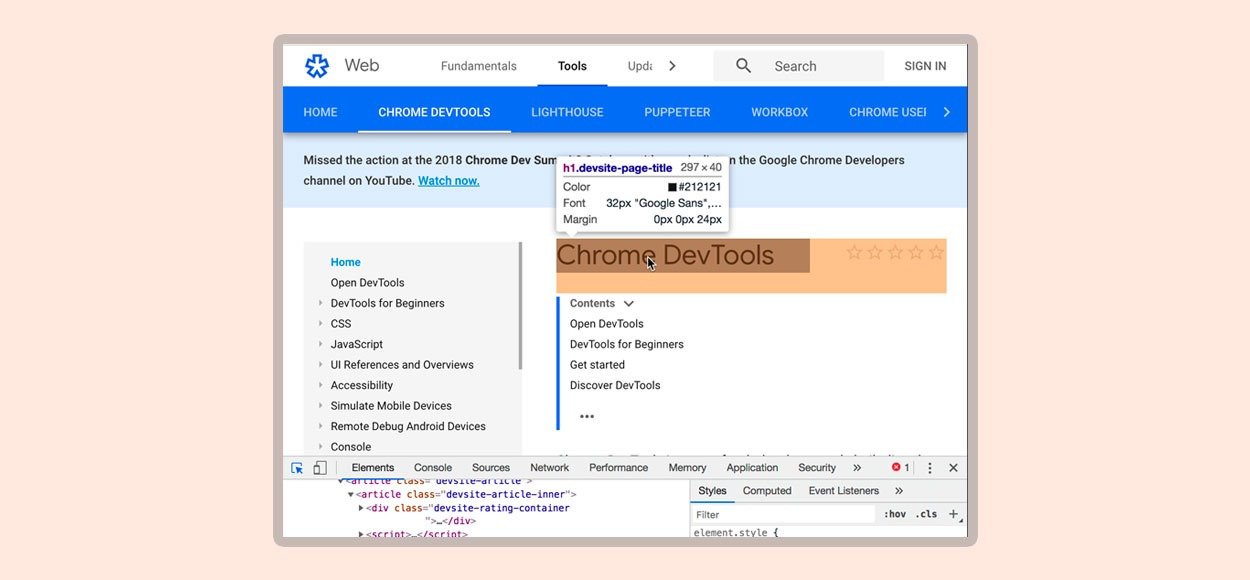Show more contents with the ellipsis icon
Viewport: 1250px width, 580px height.
click(x=587, y=417)
